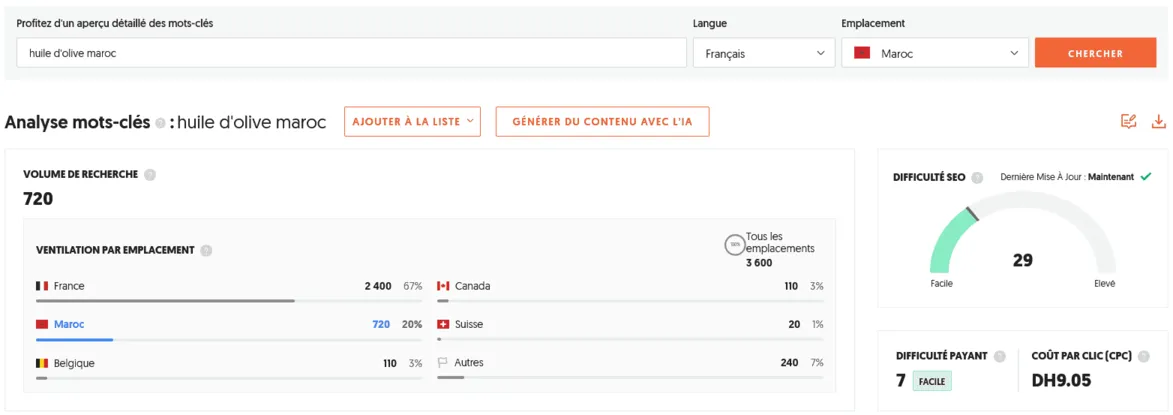Viewport: 1173px width, 415px height.
Task: Click the download export icon
Action: click(x=1158, y=121)
